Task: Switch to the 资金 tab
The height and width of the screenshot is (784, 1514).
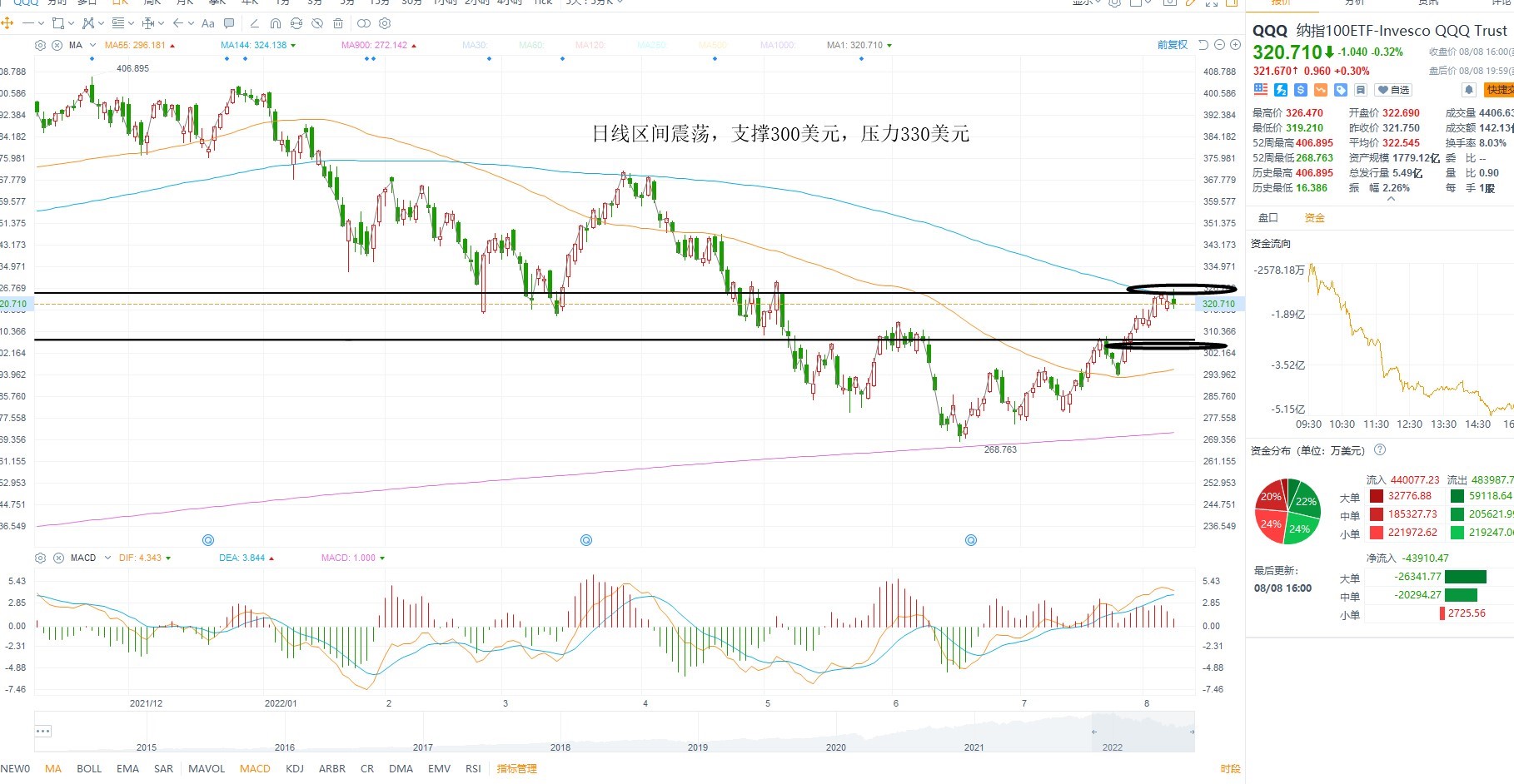Action: tap(1314, 218)
